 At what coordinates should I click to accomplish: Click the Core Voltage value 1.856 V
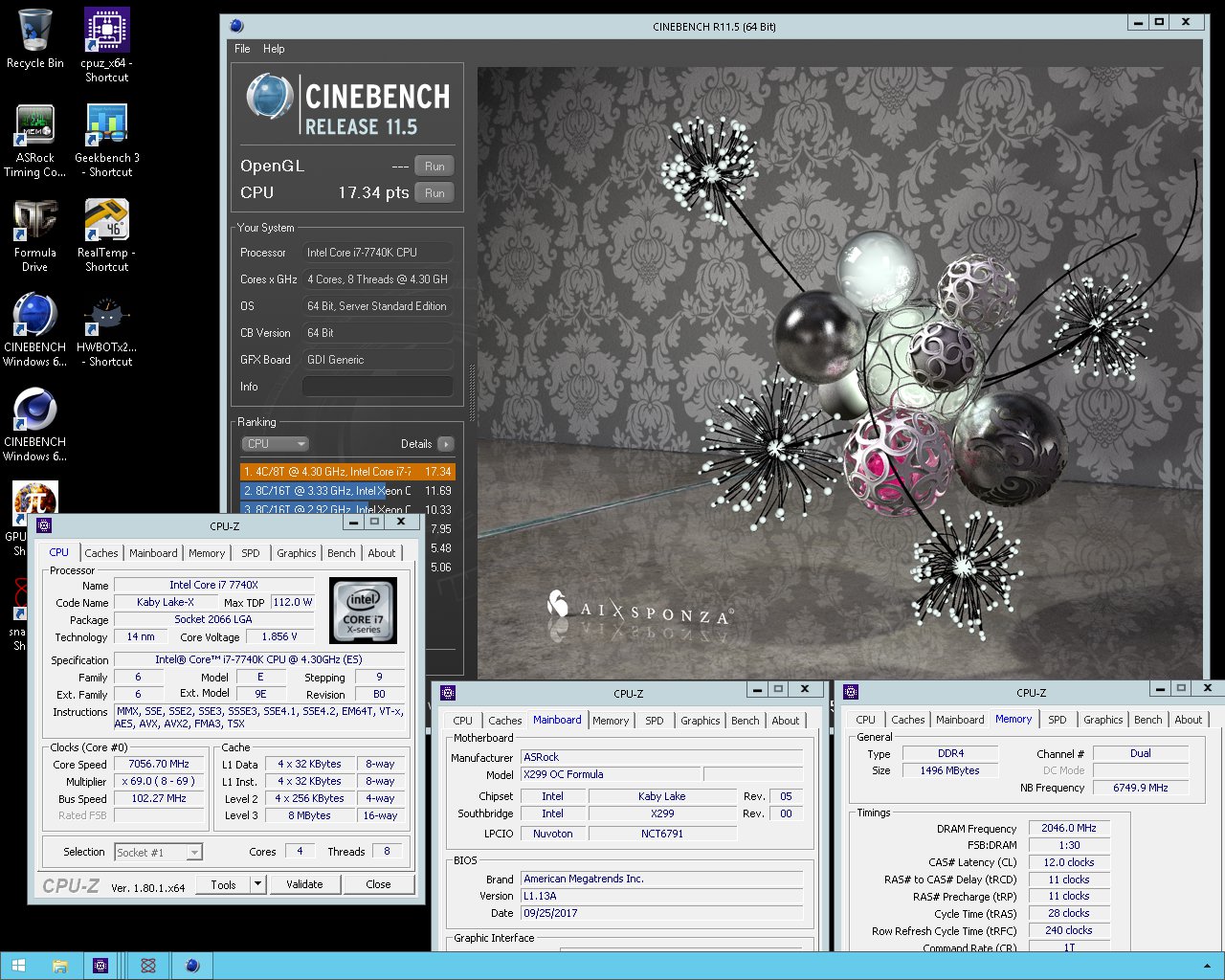279,636
